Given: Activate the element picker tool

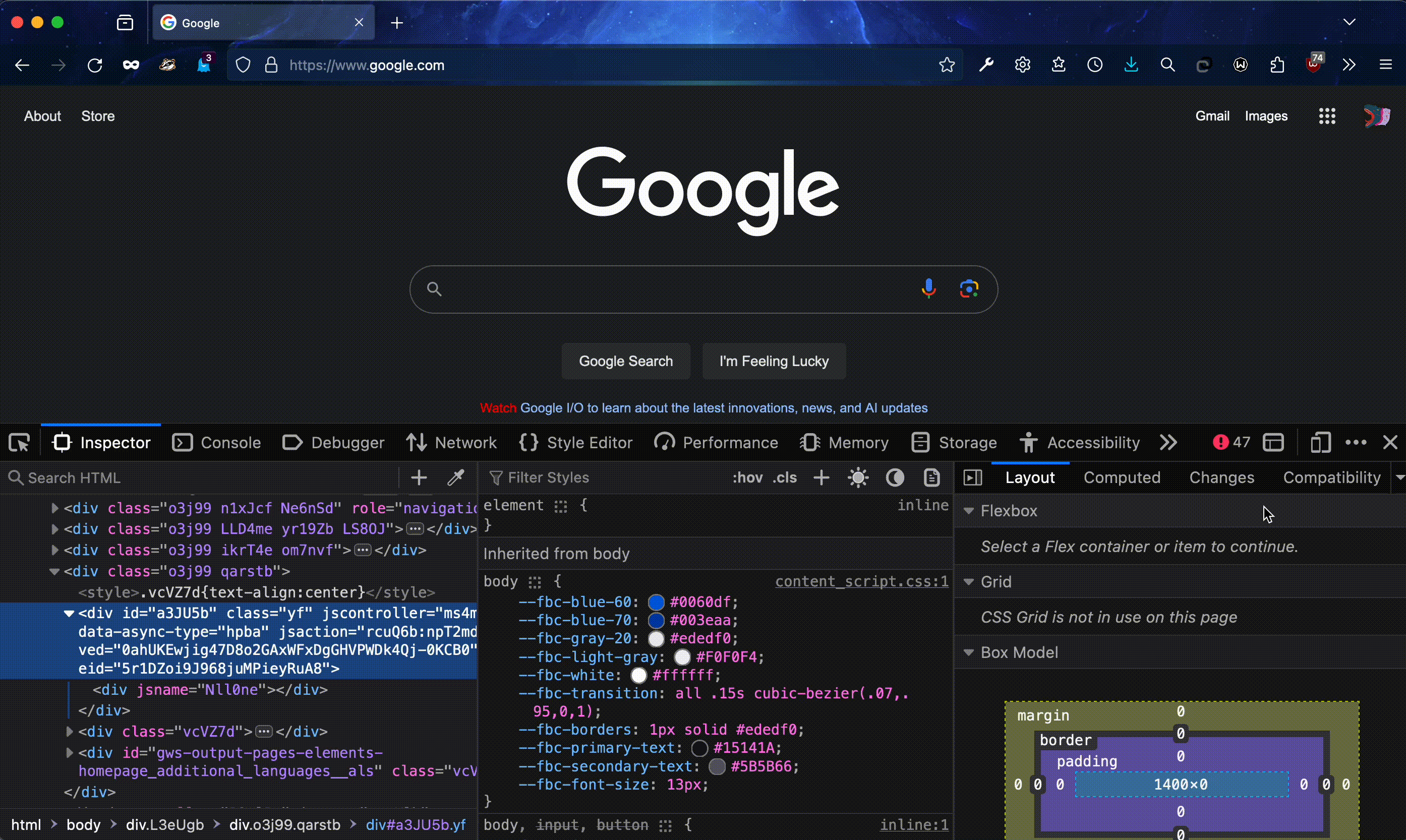Looking at the screenshot, I should (20, 443).
